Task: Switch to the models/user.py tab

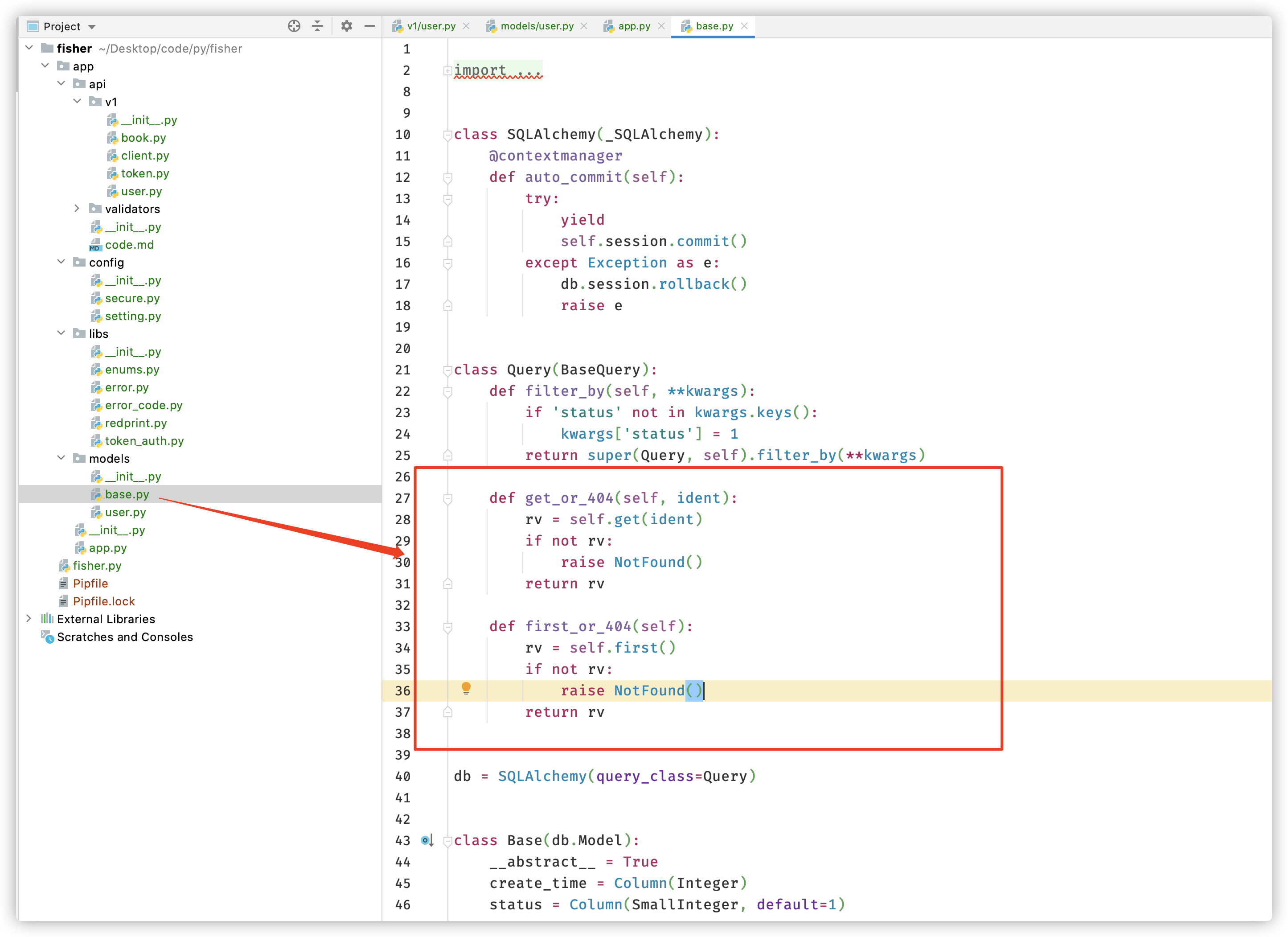Action: pyautogui.click(x=536, y=26)
